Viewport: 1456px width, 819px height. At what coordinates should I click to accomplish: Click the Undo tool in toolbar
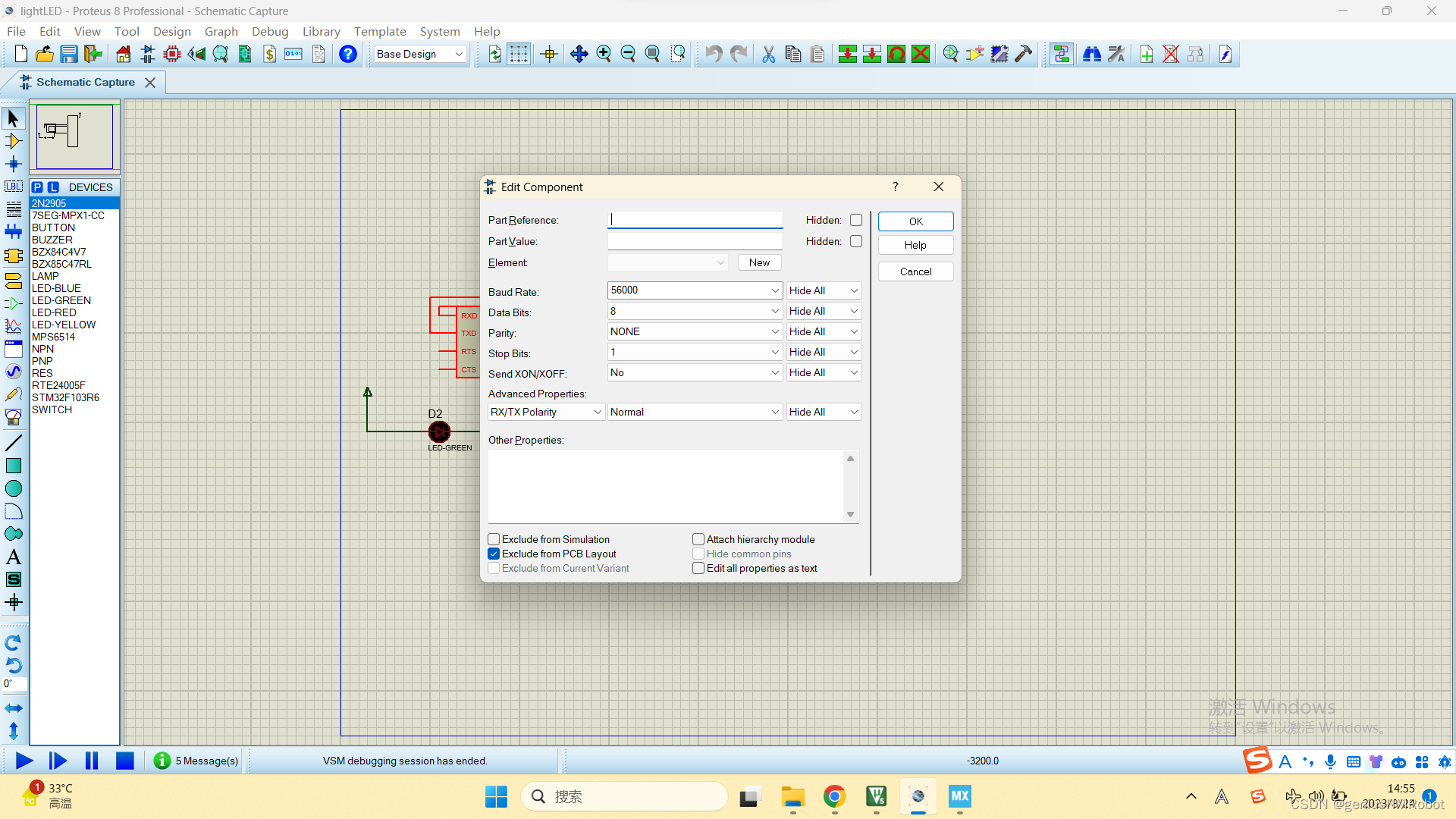(713, 53)
